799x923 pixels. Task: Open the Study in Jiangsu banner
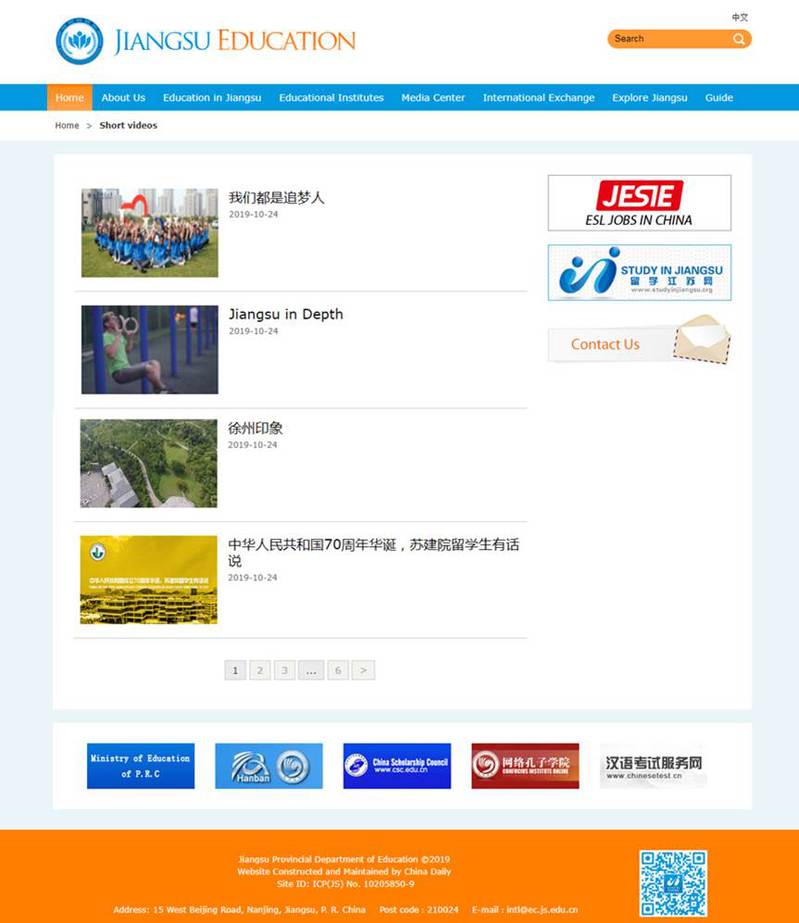pyautogui.click(x=639, y=273)
